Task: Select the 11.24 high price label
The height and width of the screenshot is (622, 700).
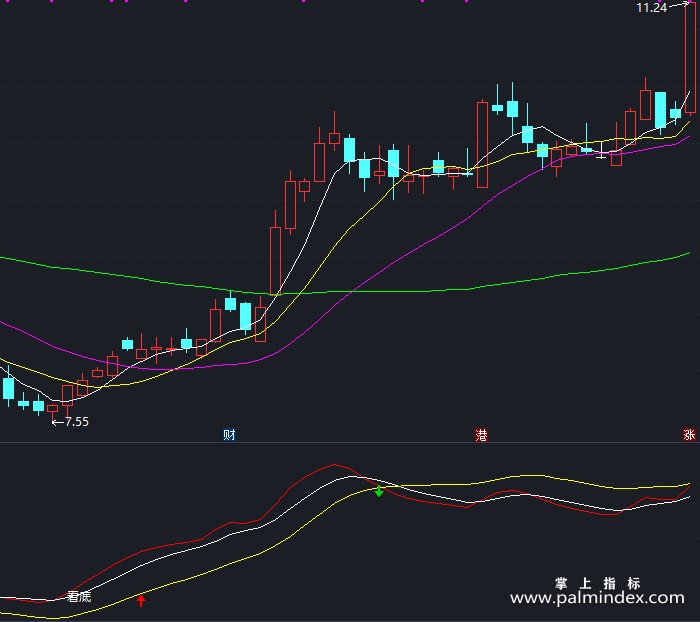Action: 651,8
